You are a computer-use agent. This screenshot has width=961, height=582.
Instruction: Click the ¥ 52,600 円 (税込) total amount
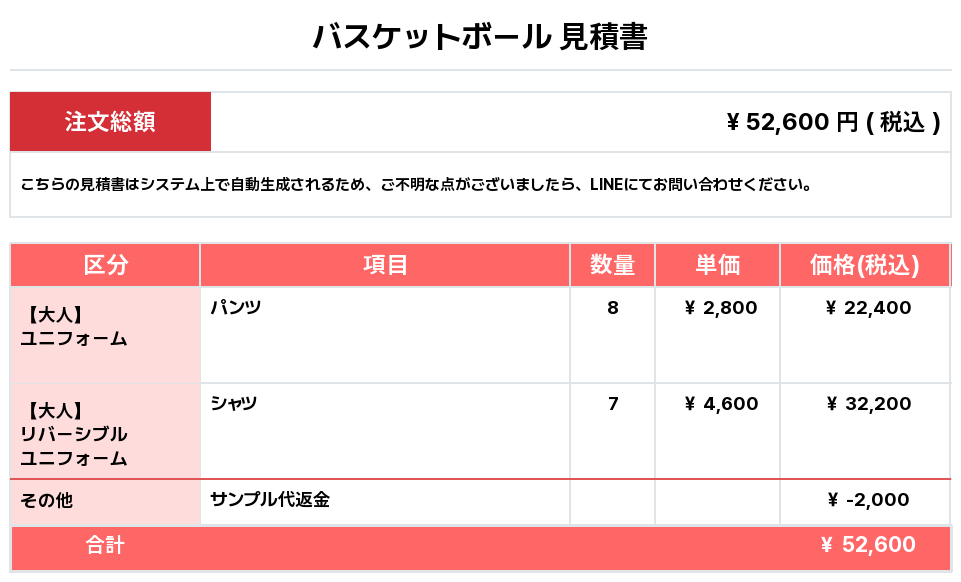coord(833,122)
